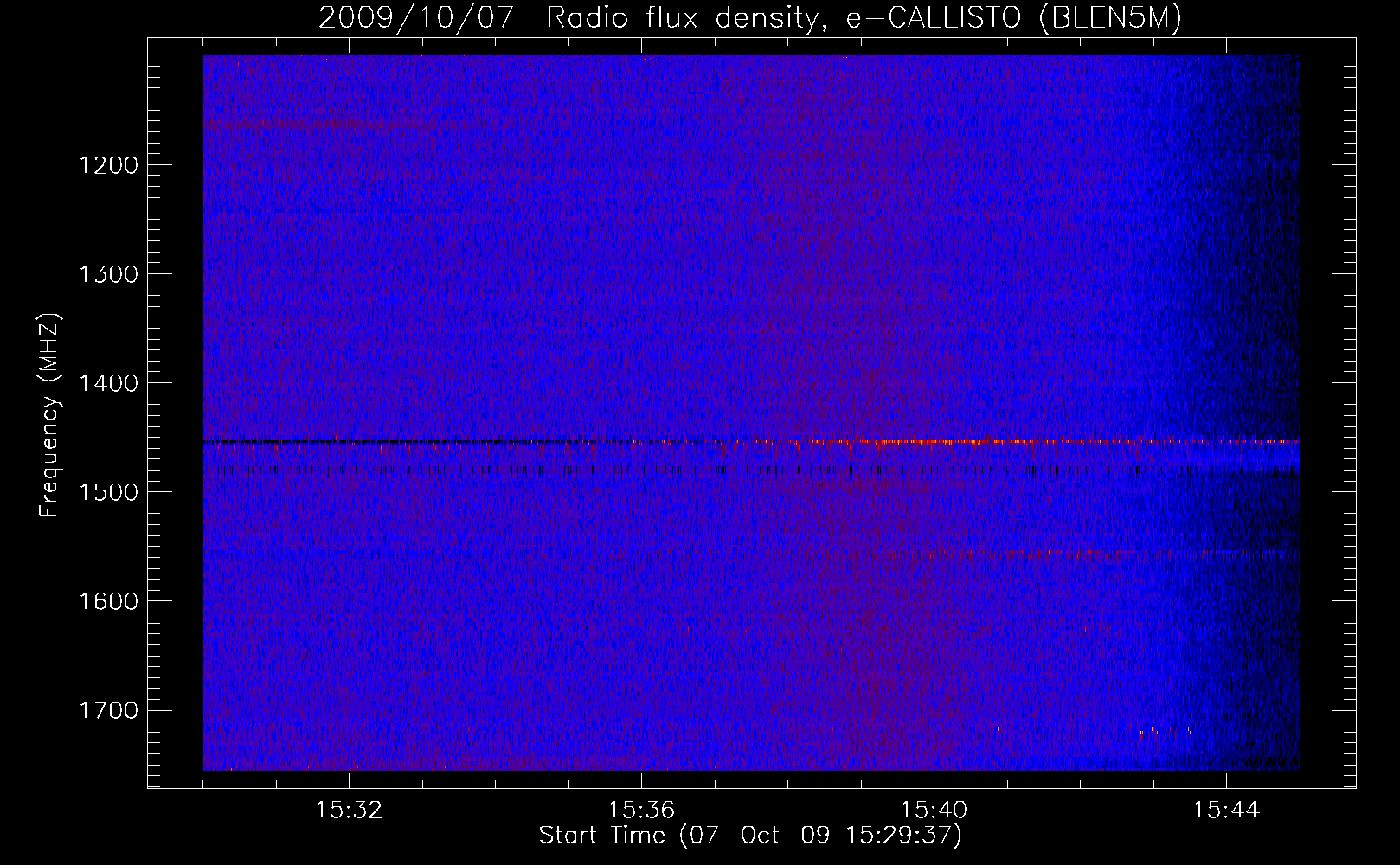Screen dimensions: 1400x865
Task: Click the 1500 frequency tick label
Action: (x=108, y=492)
